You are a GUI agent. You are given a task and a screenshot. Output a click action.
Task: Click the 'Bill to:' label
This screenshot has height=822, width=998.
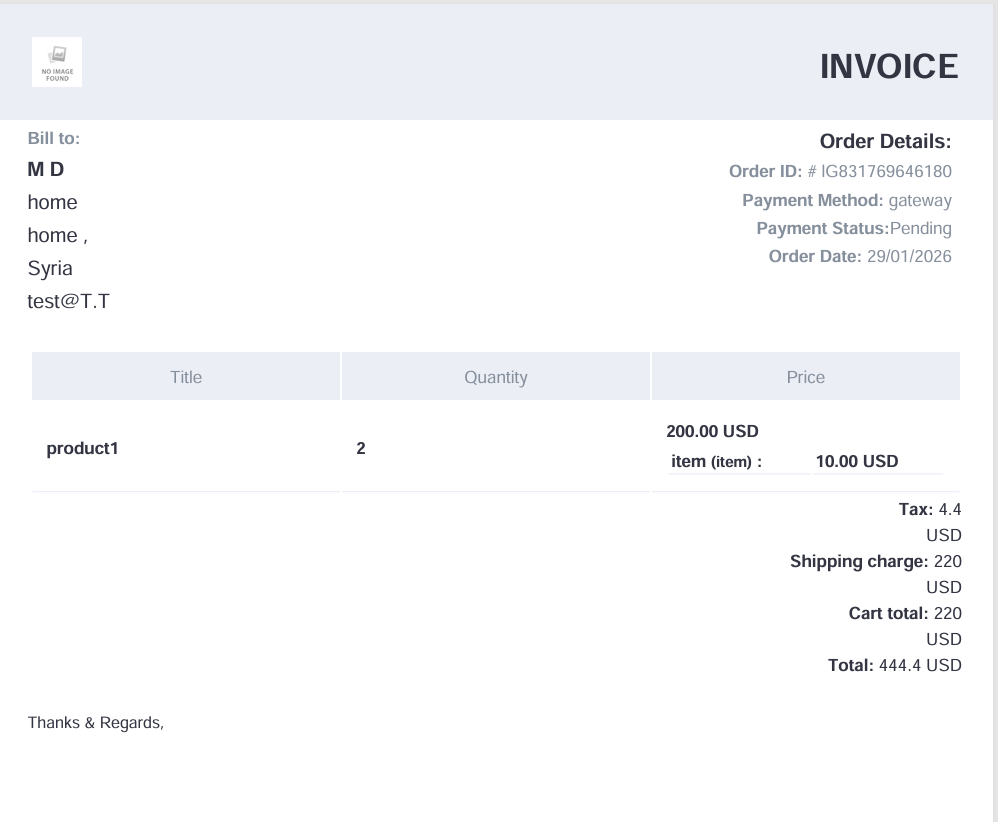53,138
